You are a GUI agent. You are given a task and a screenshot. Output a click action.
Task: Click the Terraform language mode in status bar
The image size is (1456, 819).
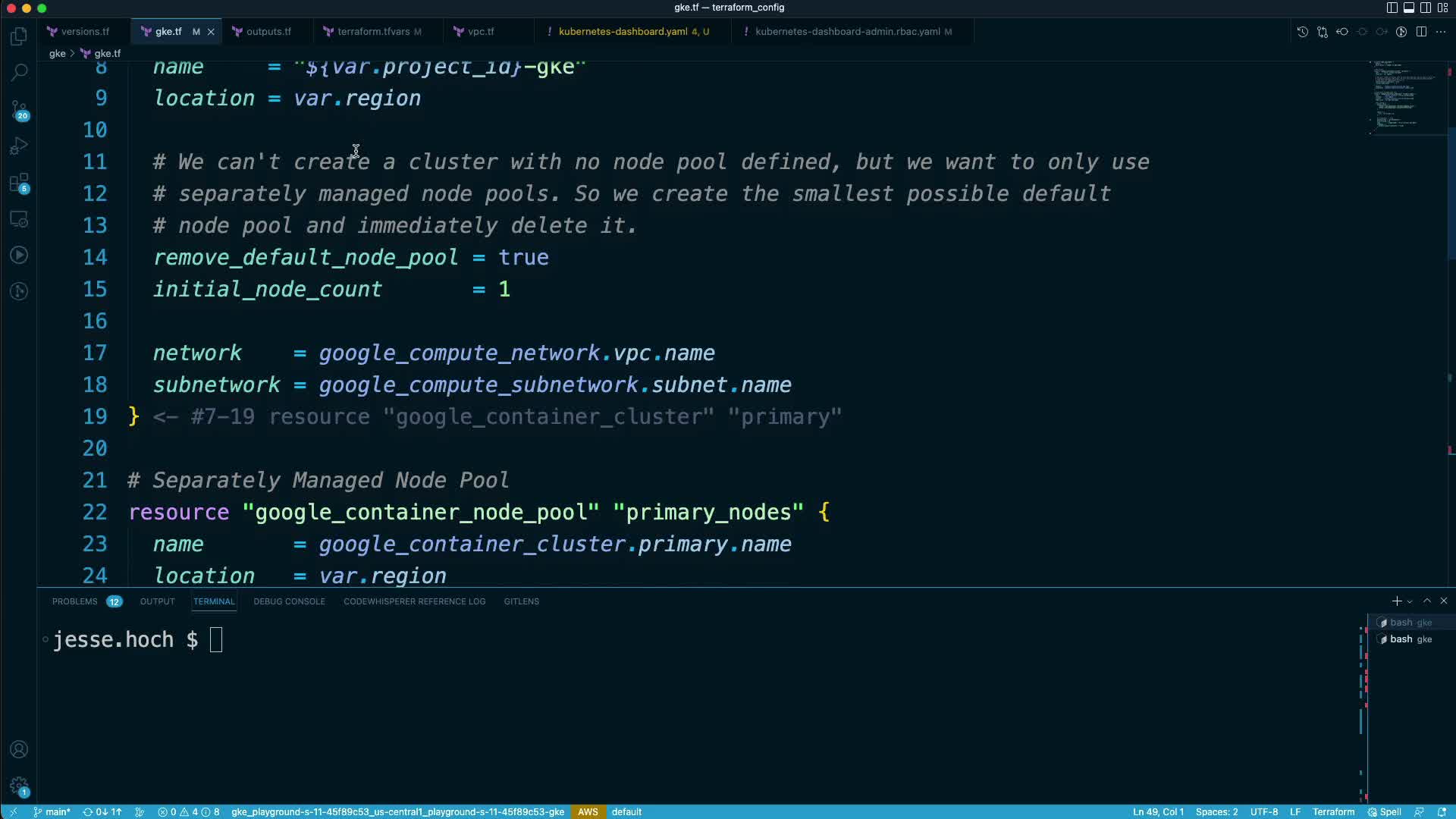[1333, 811]
